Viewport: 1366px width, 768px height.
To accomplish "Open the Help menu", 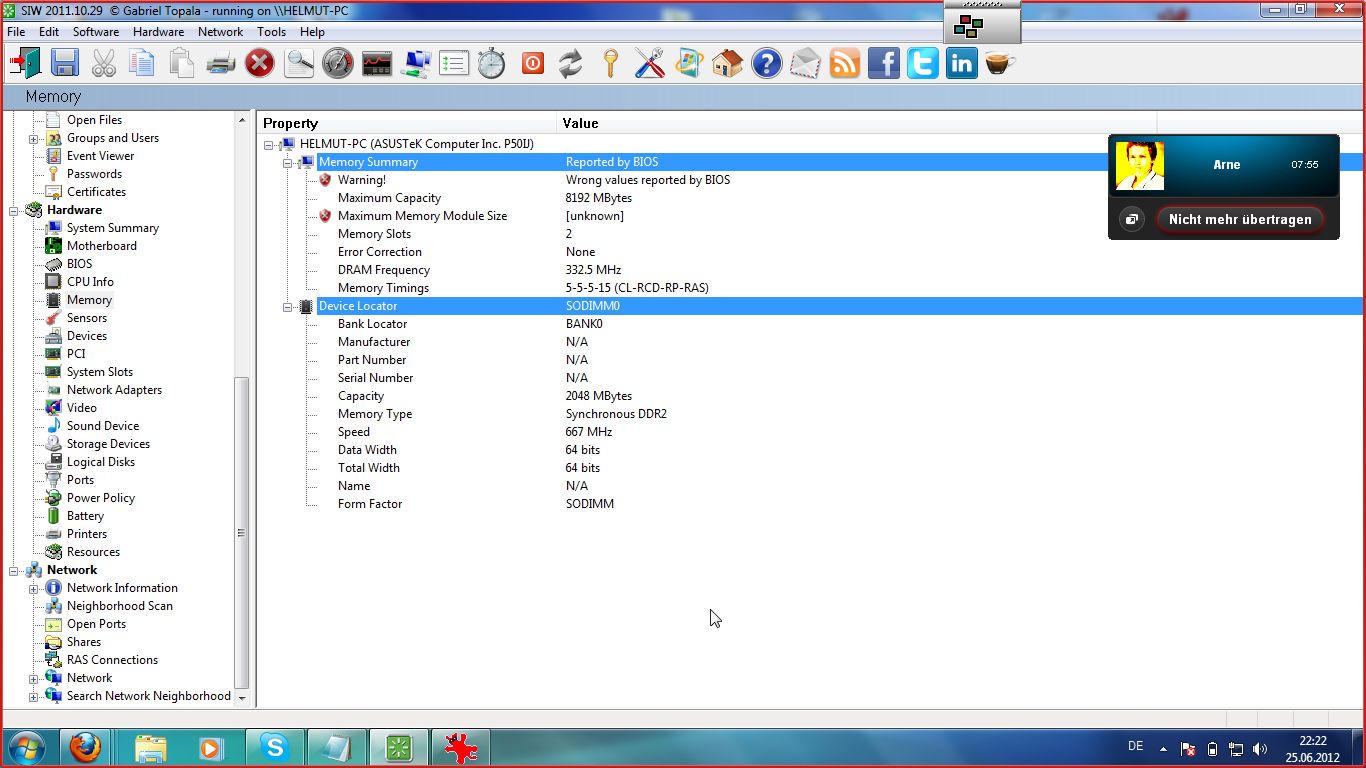I will point(312,32).
